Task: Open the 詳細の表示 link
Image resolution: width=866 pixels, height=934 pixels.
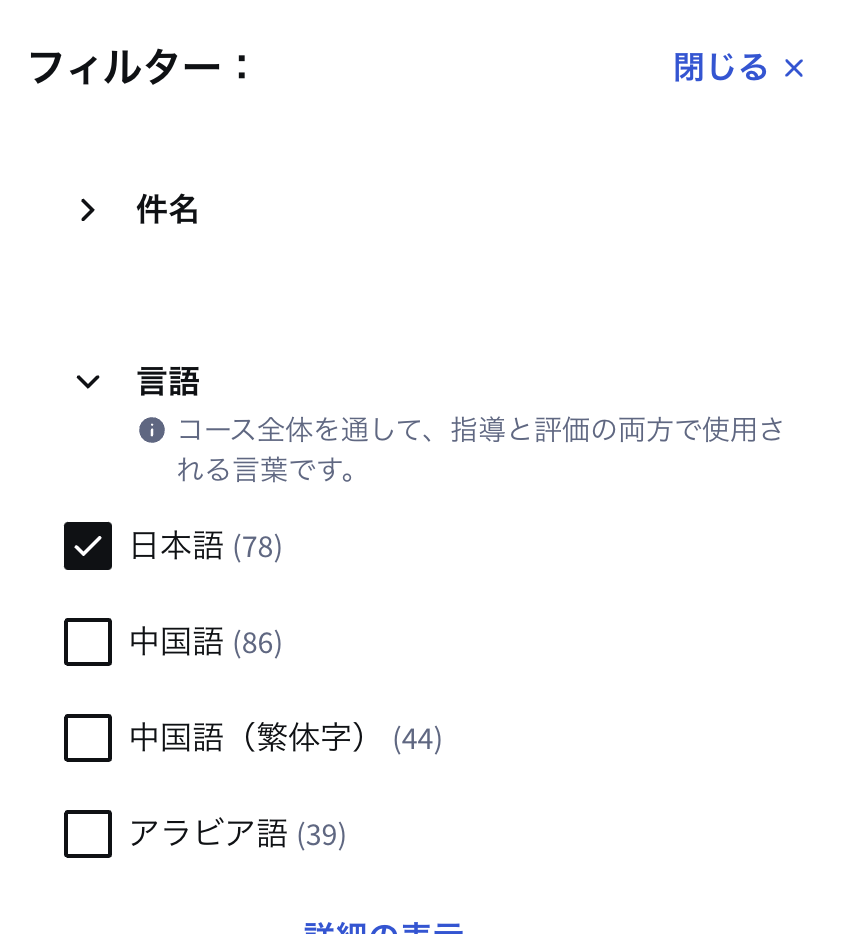Action: tap(384, 927)
